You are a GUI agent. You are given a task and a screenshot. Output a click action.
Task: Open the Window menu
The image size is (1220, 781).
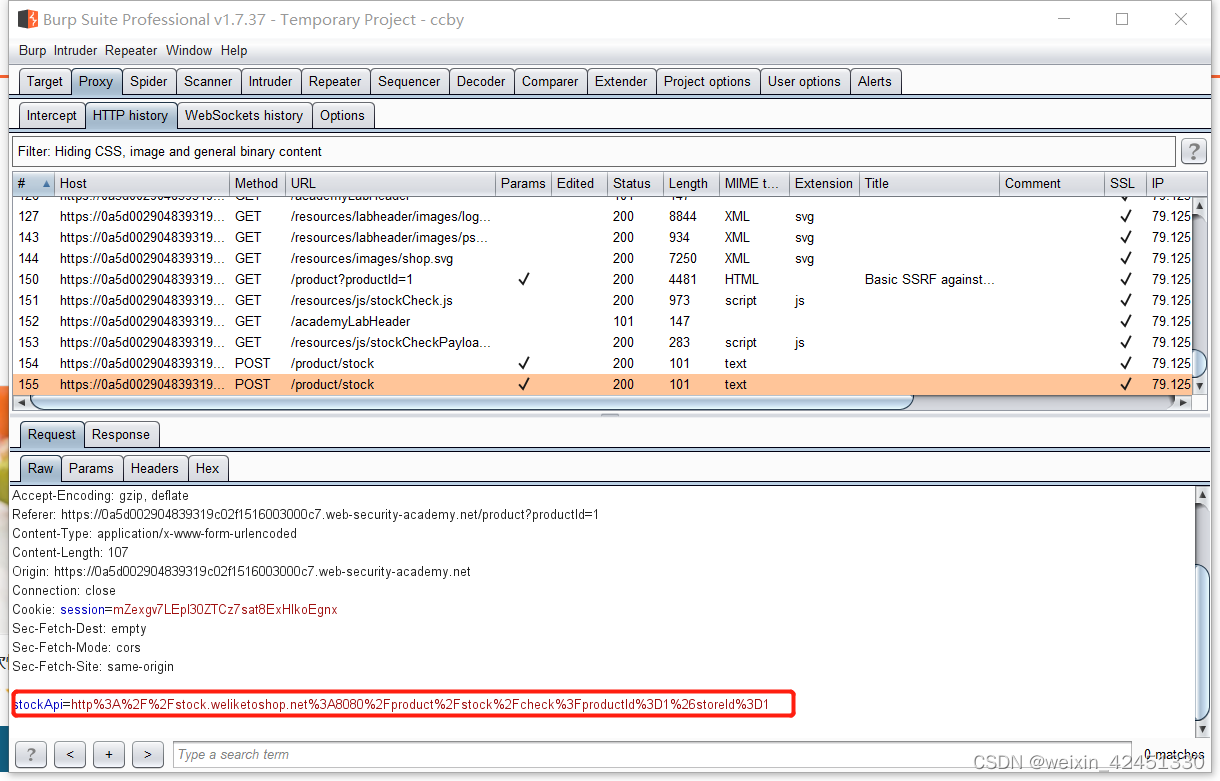(x=189, y=50)
